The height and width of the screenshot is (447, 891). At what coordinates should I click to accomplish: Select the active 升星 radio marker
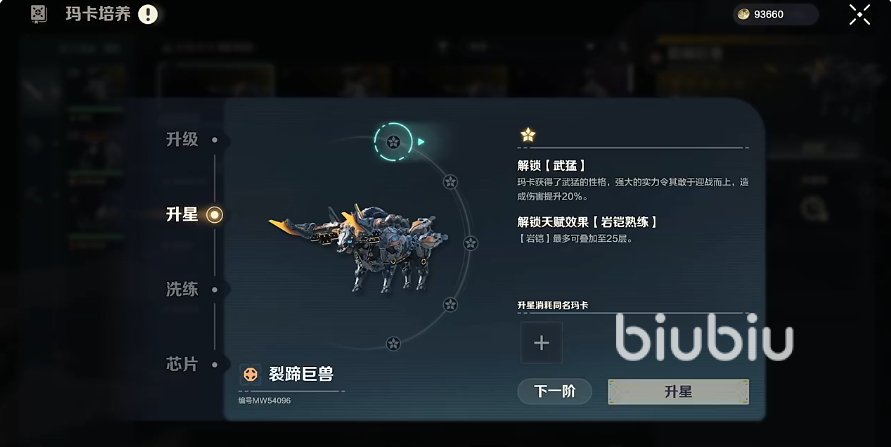click(x=214, y=215)
